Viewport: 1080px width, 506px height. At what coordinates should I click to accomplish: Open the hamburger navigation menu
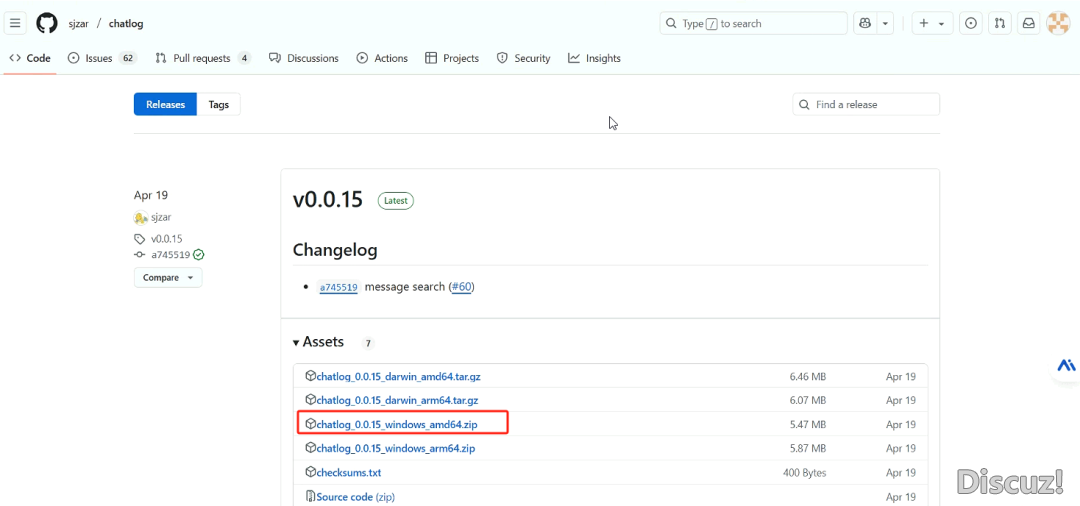pos(16,23)
